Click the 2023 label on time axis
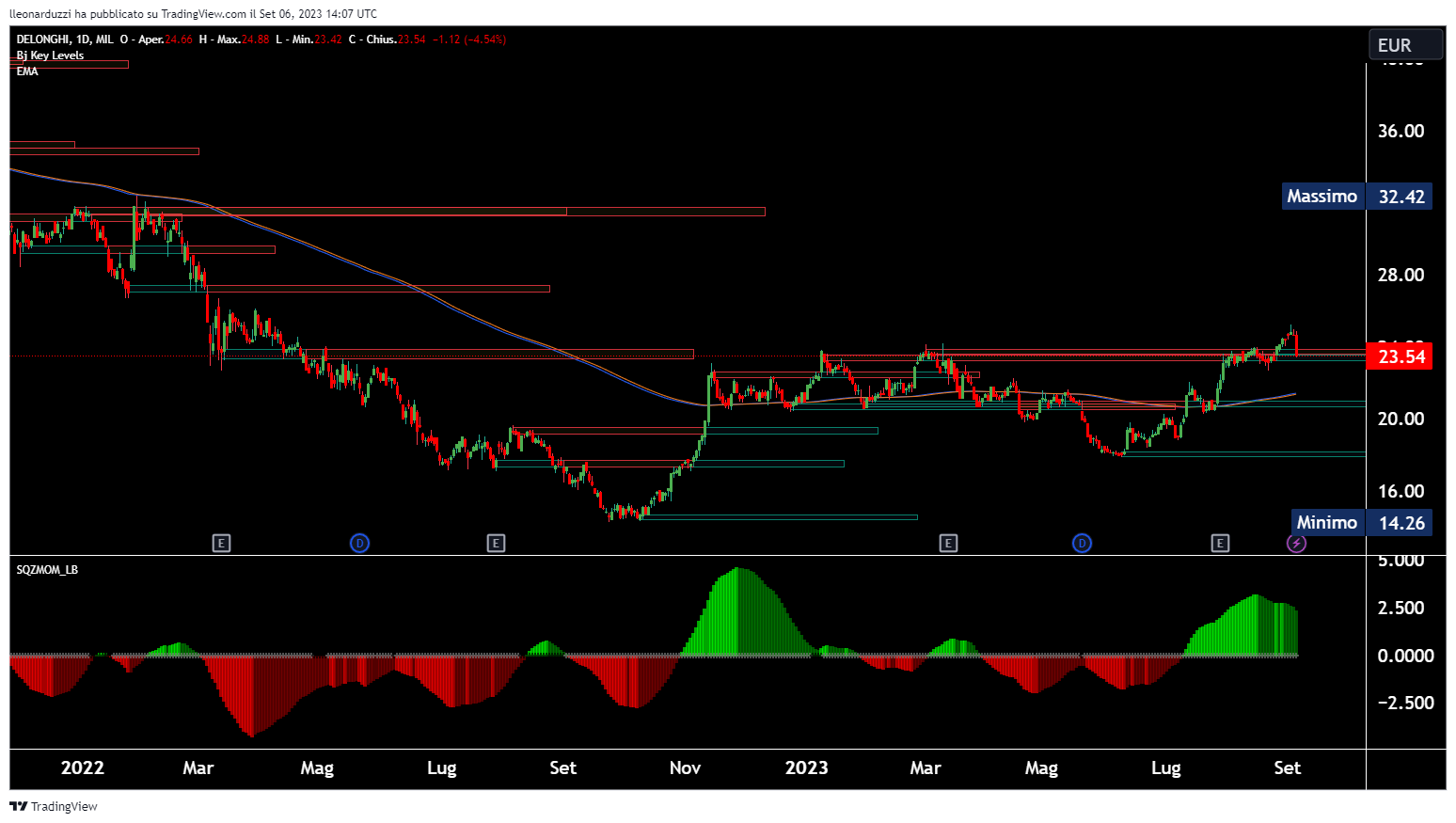The height and width of the screenshot is (823, 1456). 806,768
